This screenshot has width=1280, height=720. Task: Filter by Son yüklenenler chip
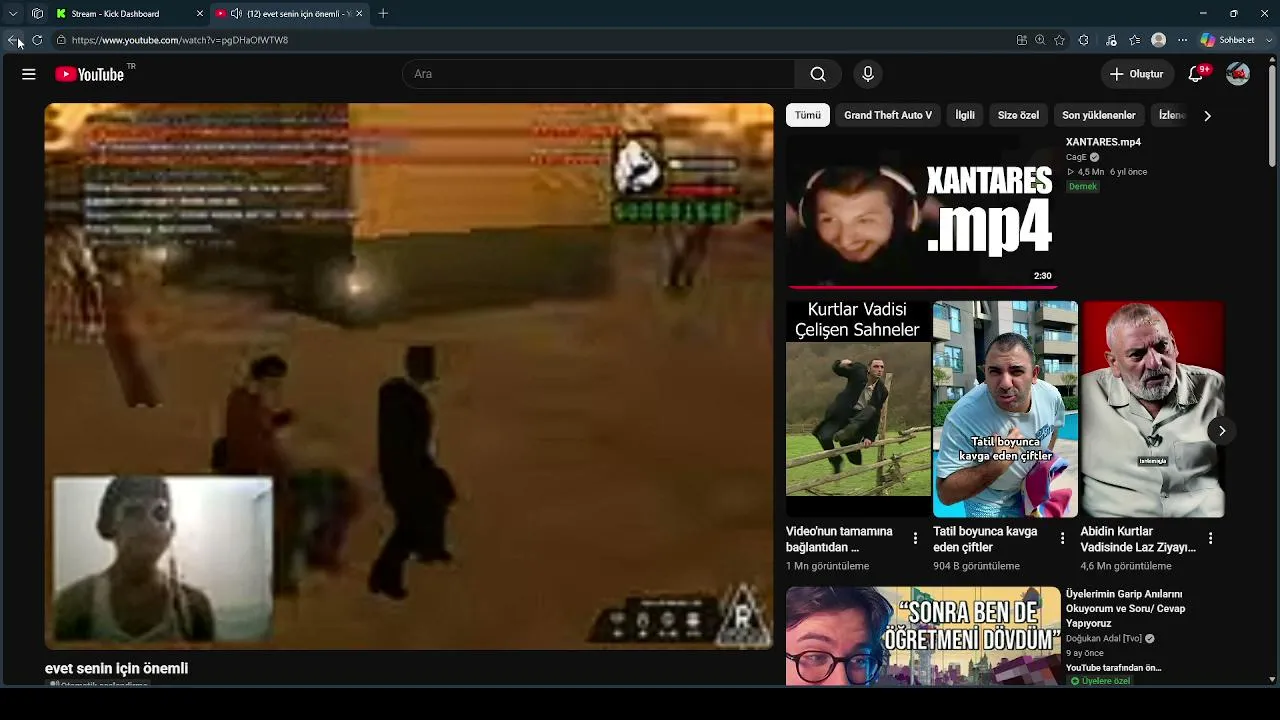[x=1099, y=115]
